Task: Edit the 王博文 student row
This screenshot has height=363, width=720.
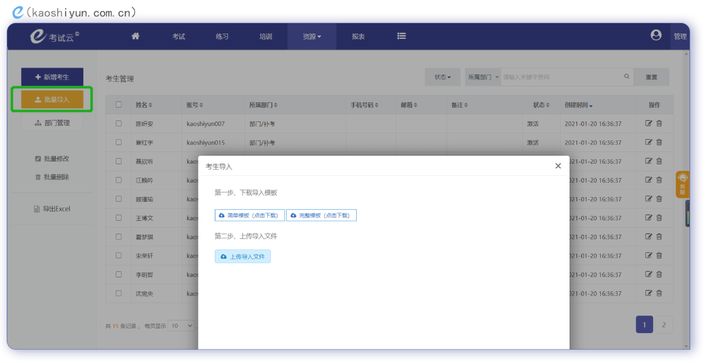Action: [648, 218]
